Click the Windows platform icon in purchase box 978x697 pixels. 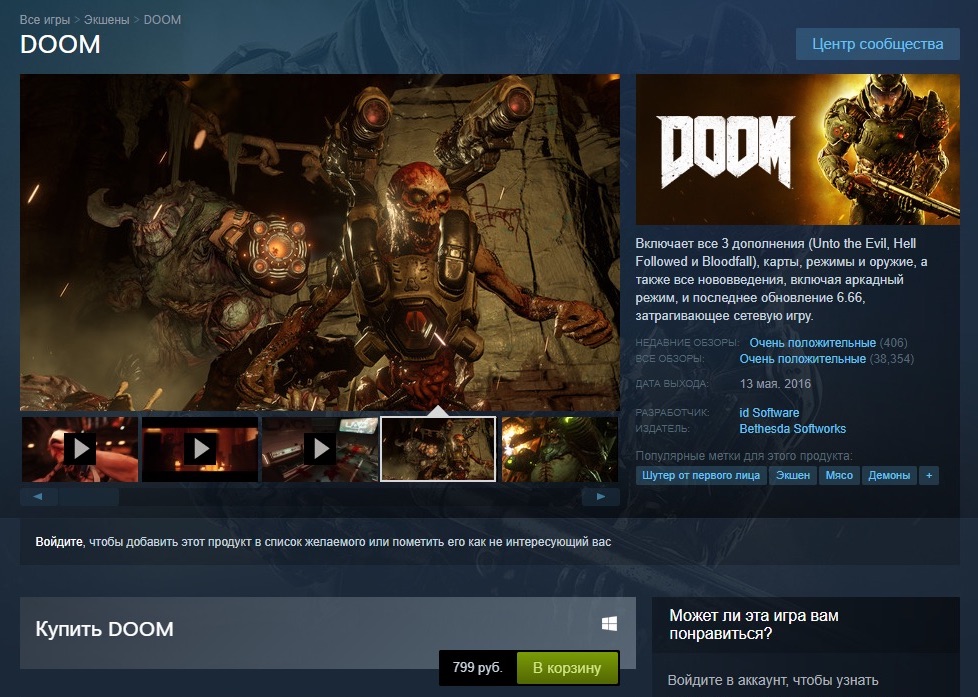point(609,623)
